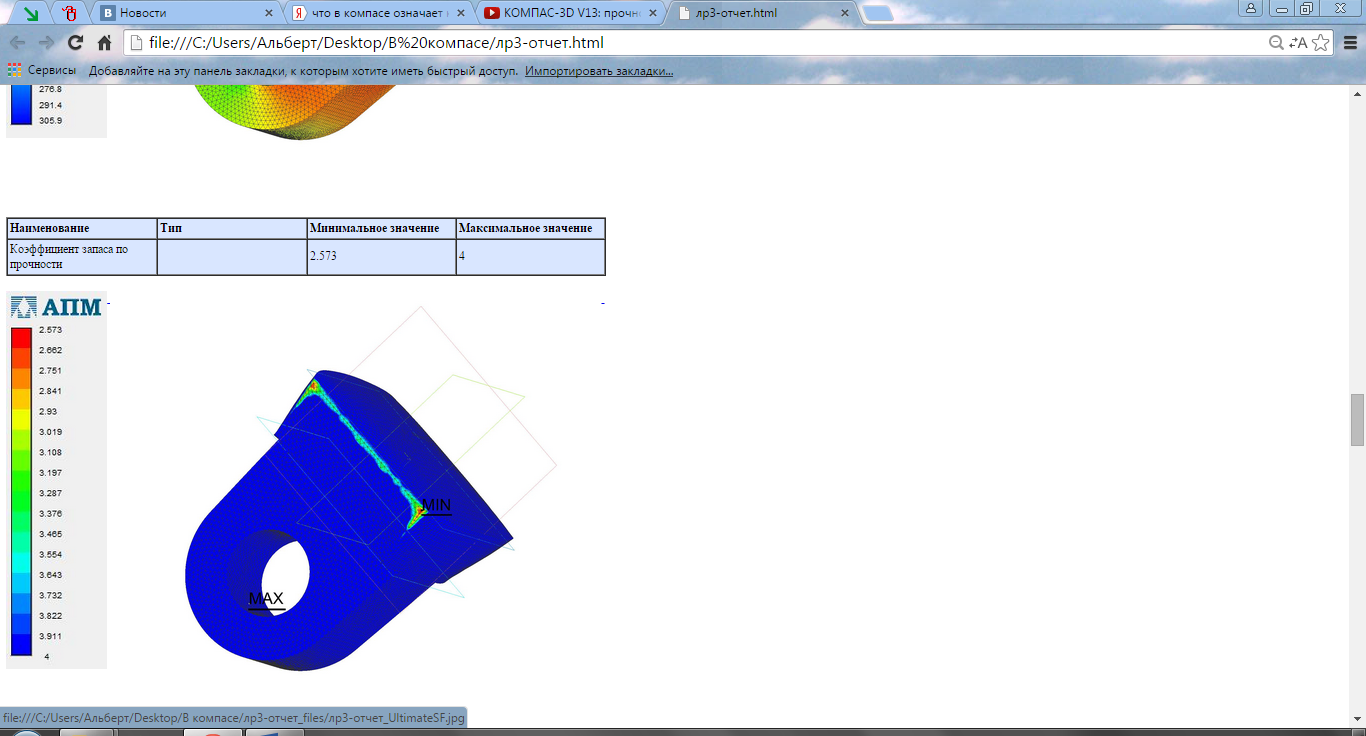The width and height of the screenshot is (1366, 736).
Task: Open the Сервисы apps shortcut
Action: pyautogui.click(x=42, y=71)
